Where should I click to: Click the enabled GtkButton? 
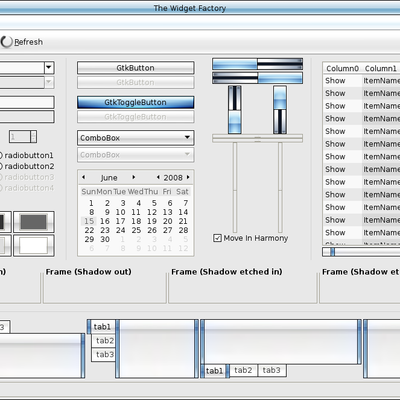pyautogui.click(x=135, y=68)
